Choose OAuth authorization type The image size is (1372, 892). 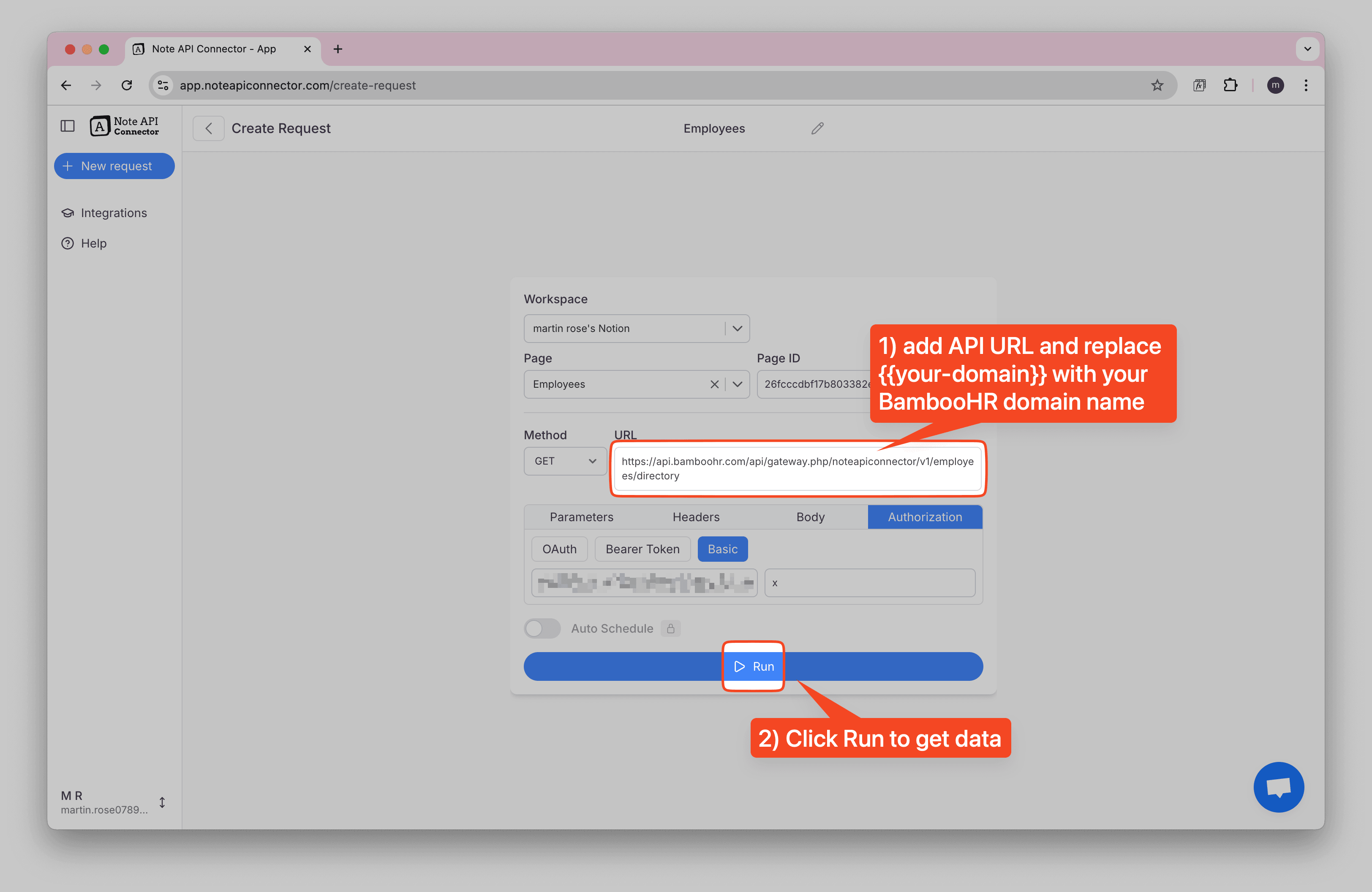point(559,549)
